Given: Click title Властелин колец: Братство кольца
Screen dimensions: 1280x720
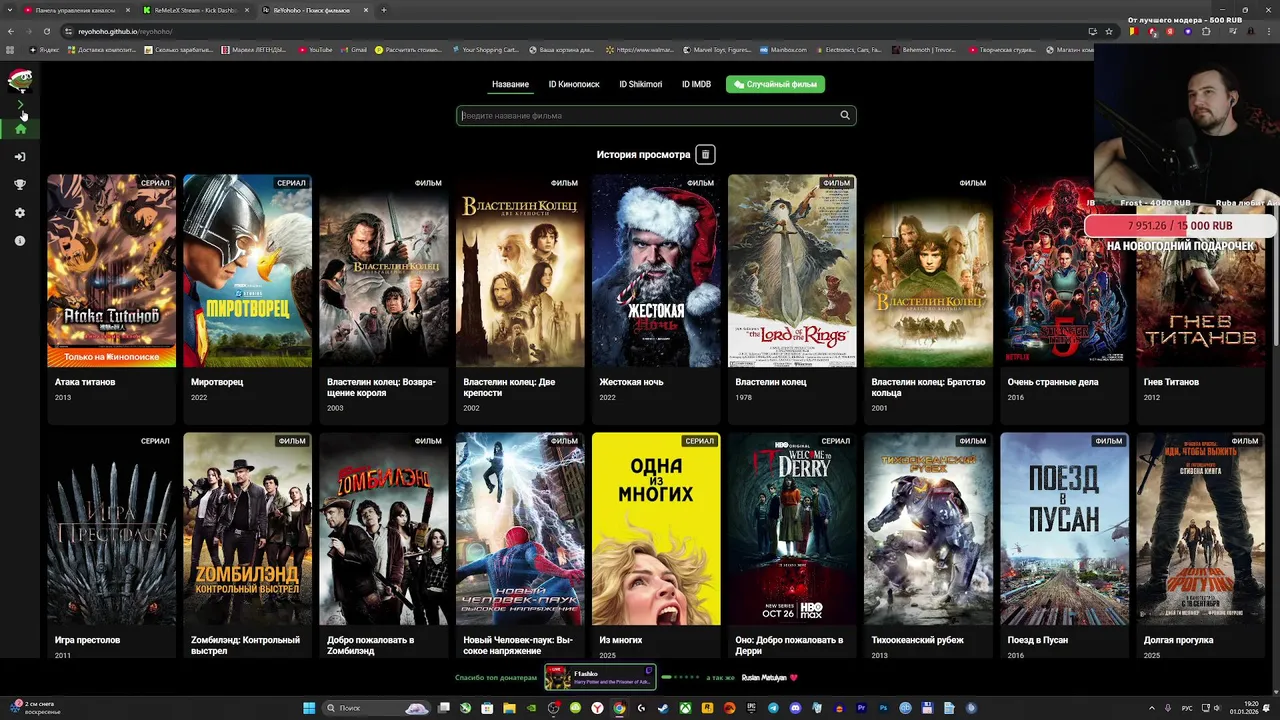Looking at the screenshot, I should pyautogui.click(x=928, y=387).
